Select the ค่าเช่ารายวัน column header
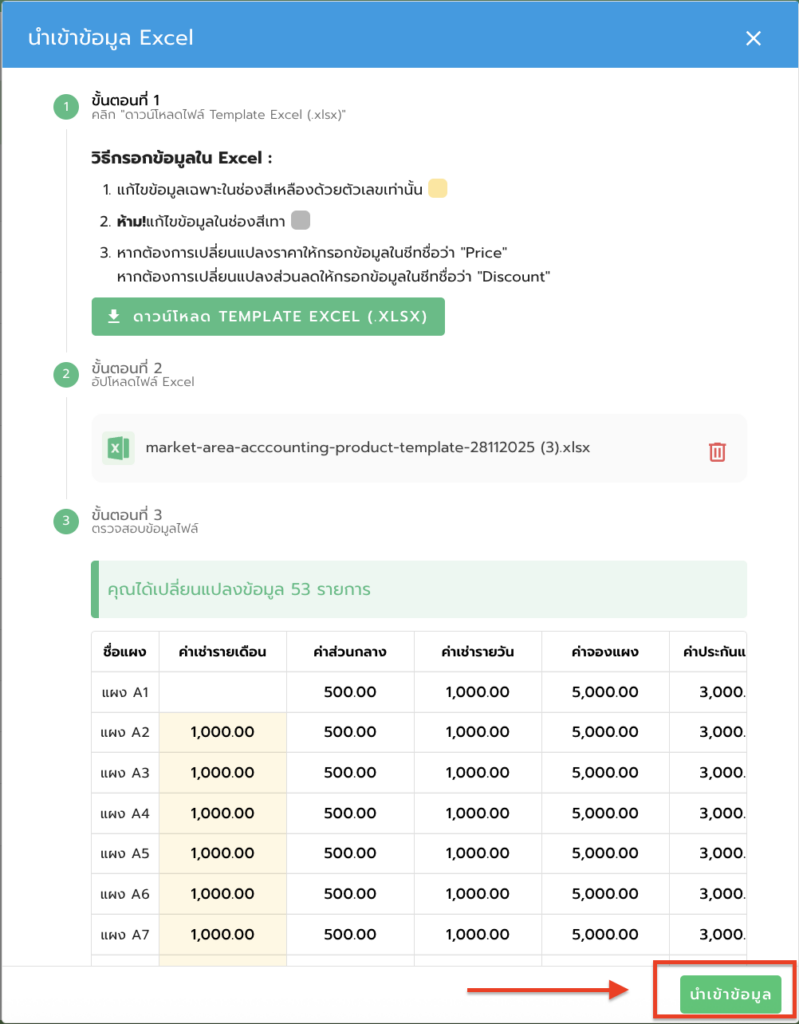The height and width of the screenshot is (1024, 799). 478,651
